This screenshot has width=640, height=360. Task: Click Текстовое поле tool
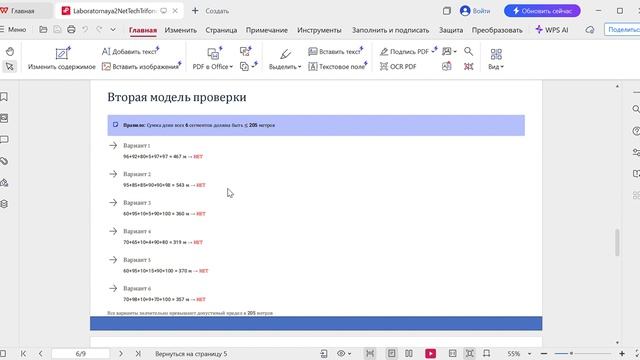(x=338, y=67)
